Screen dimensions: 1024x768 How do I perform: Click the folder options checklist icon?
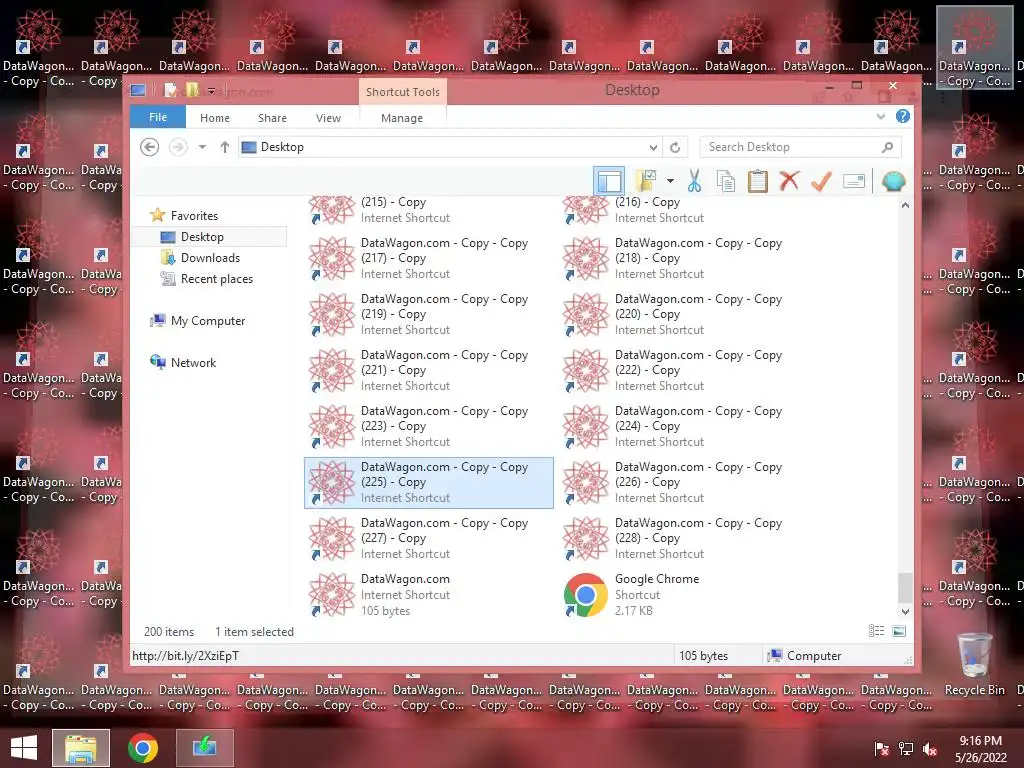646,181
